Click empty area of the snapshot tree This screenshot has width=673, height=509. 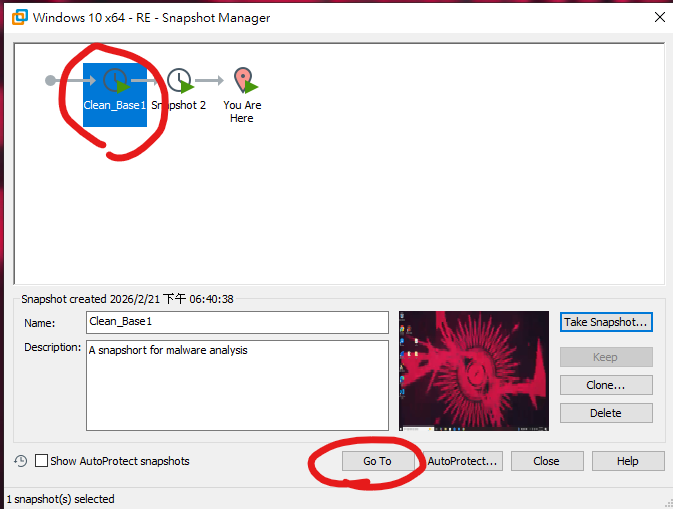coord(400,200)
